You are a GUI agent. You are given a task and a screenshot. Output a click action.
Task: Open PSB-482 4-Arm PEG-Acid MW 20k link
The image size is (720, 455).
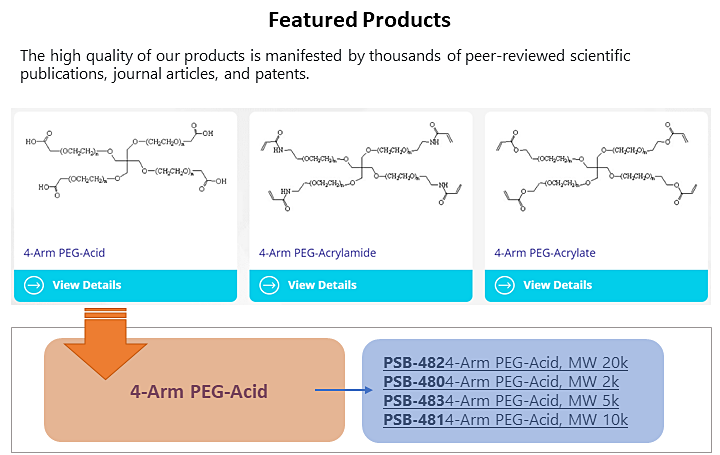coord(506,363)
